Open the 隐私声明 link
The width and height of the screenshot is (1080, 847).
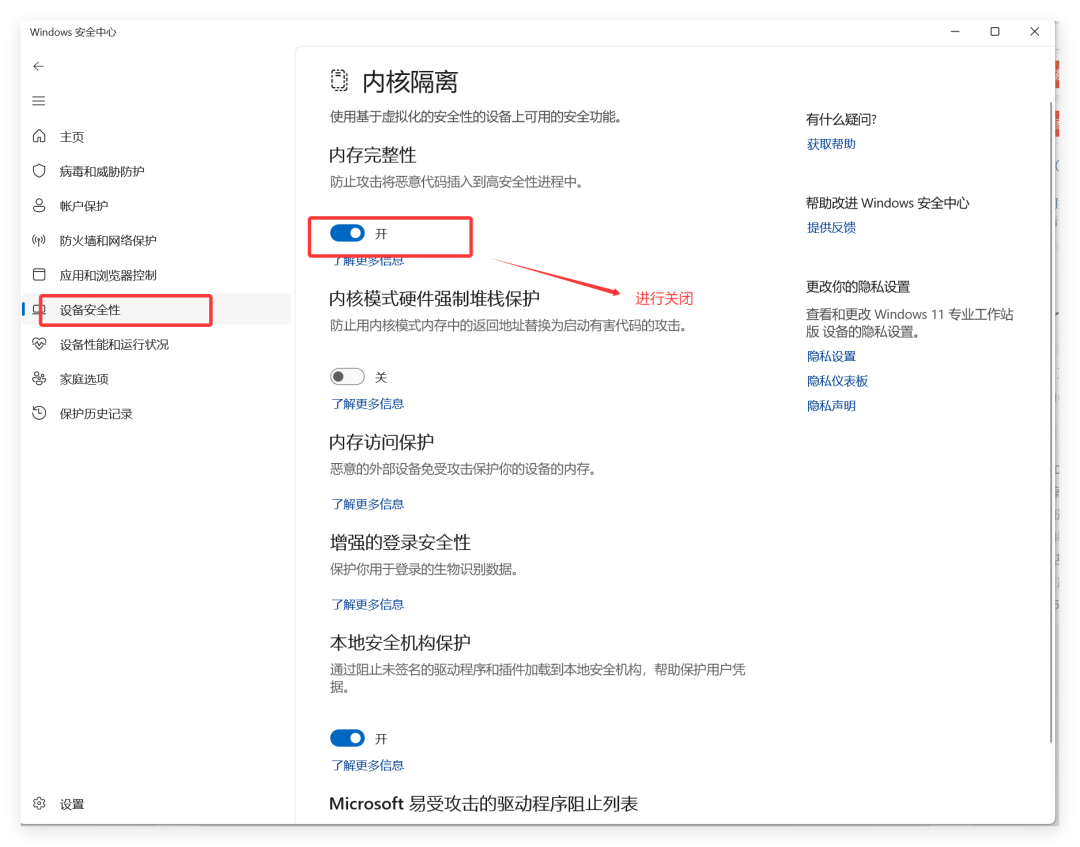point(831,406)
